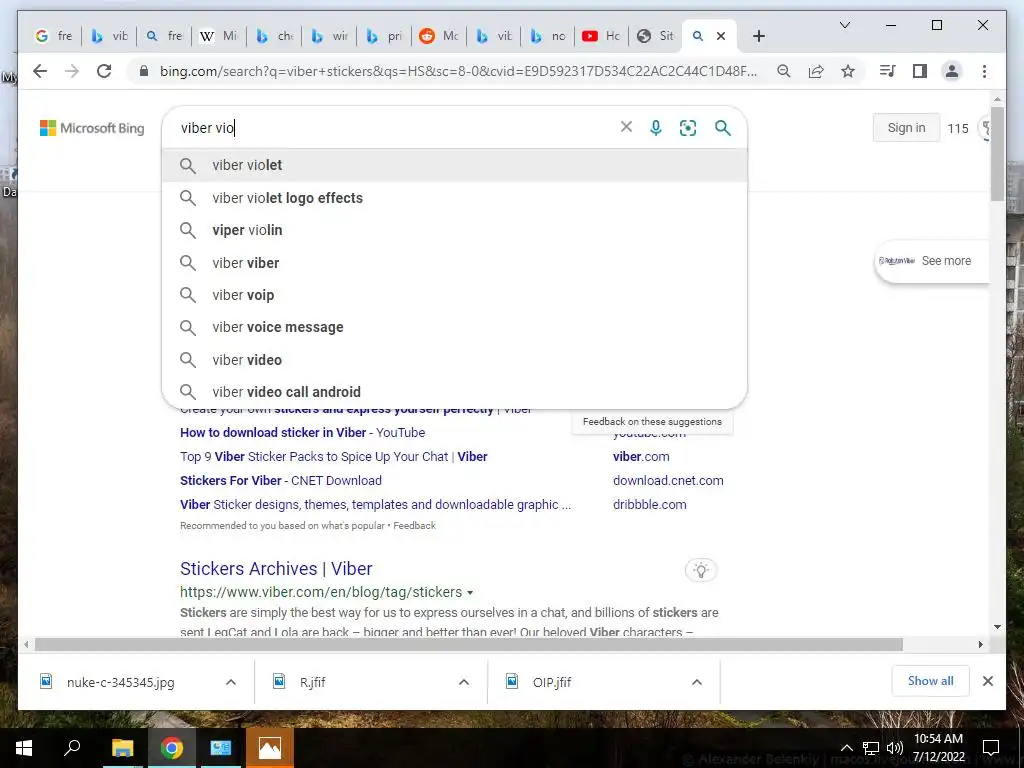Click the lightbulb icon beside Stickers Archives
The image size is (1024, 768).
coord(701,570)
